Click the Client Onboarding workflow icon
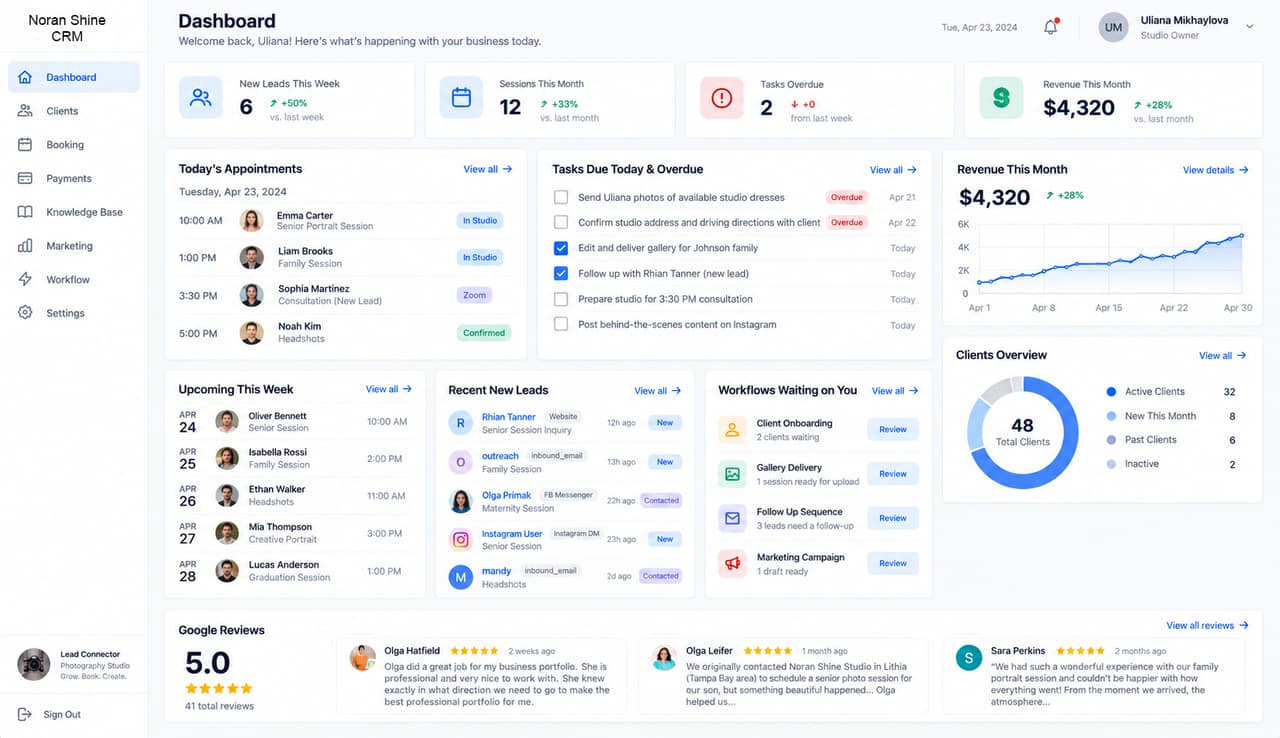 click(732, 430)
